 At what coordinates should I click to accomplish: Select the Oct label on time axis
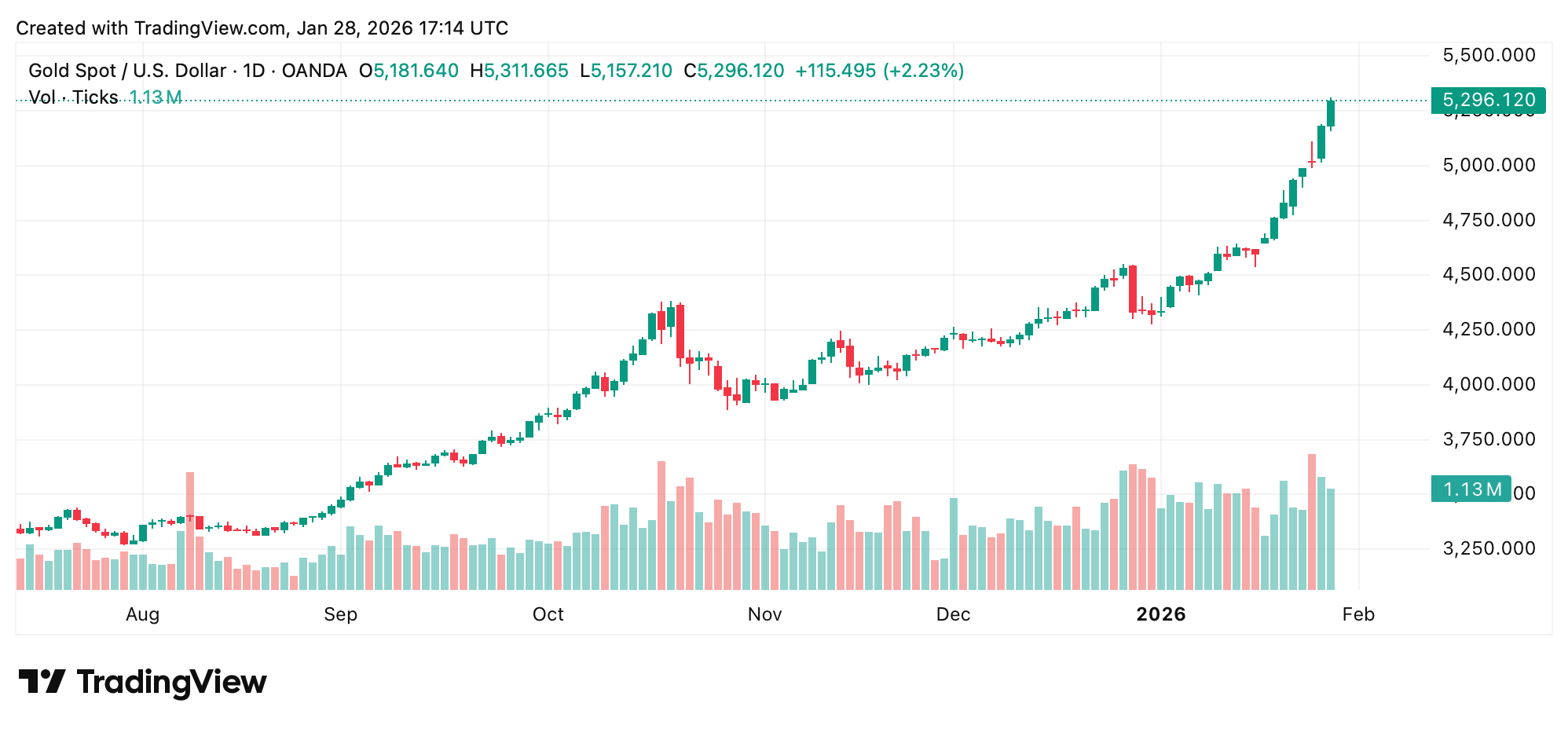pos(548,614)
